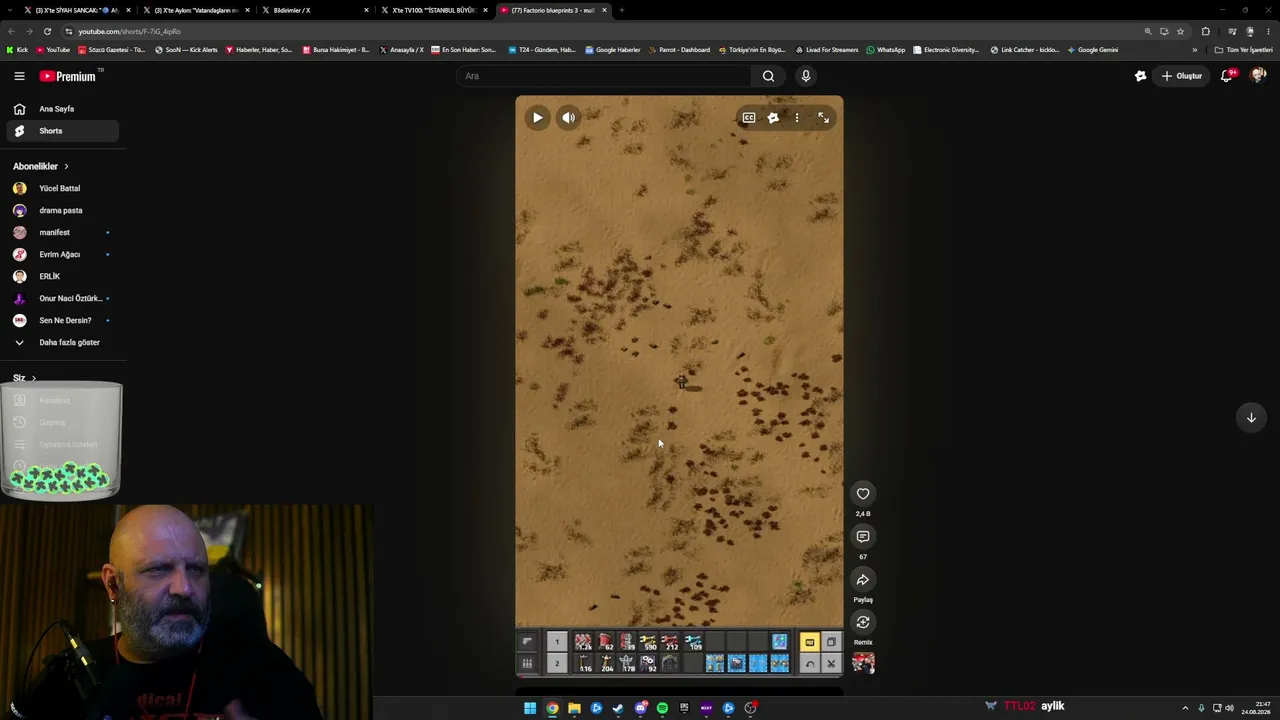
Task: Share this Short via Paylaş
Action: point(863,580)
